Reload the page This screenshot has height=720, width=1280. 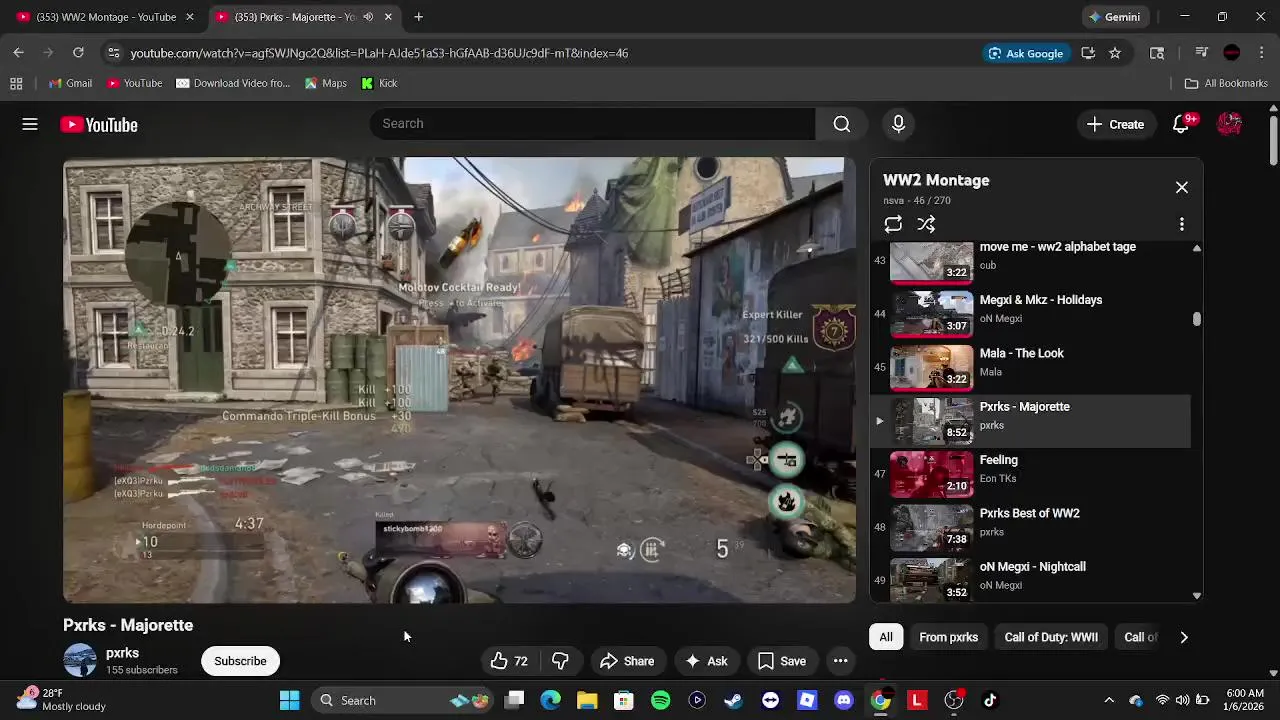78,53
